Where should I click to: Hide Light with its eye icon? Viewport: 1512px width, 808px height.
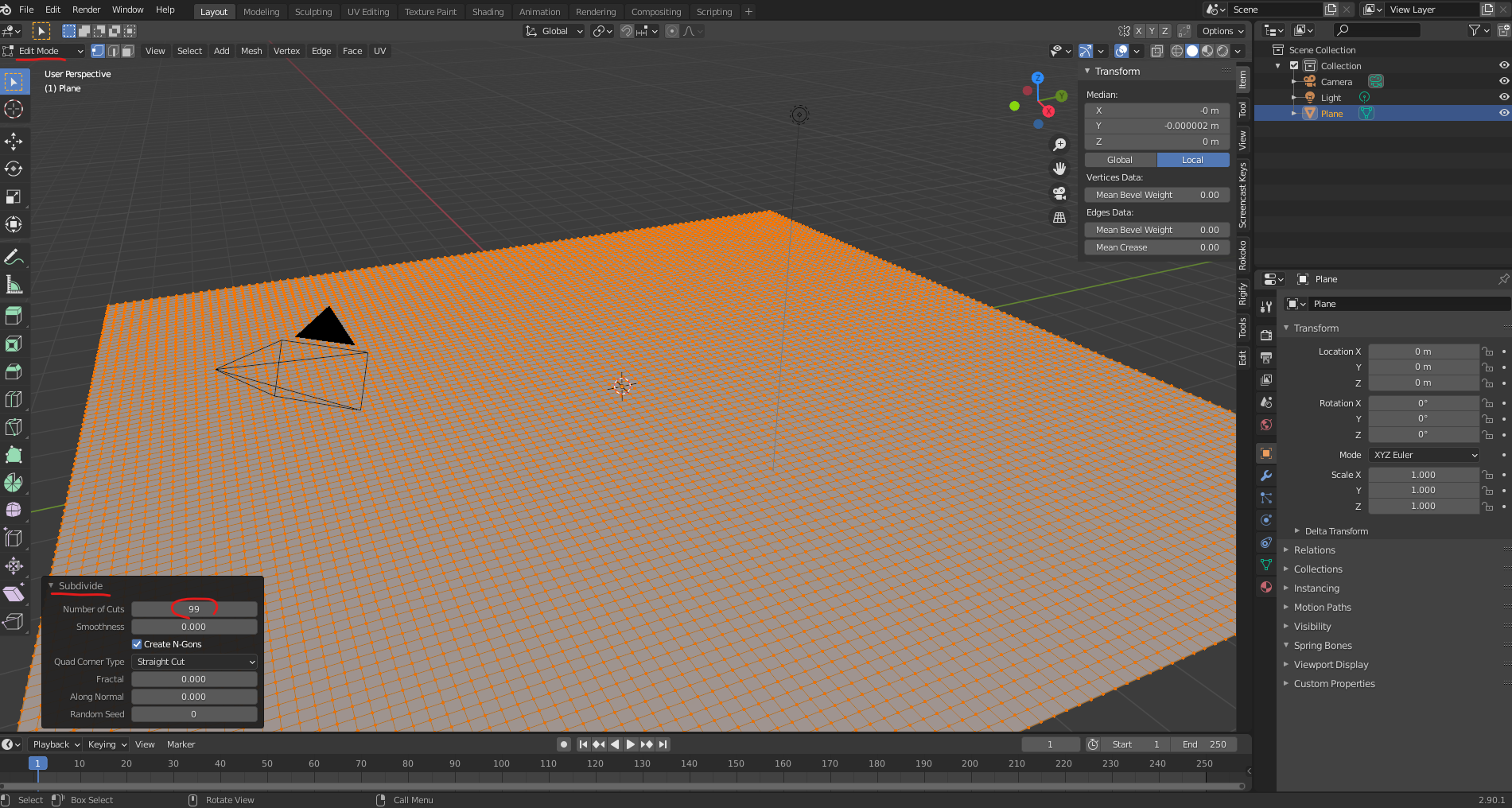[1503, 97]
